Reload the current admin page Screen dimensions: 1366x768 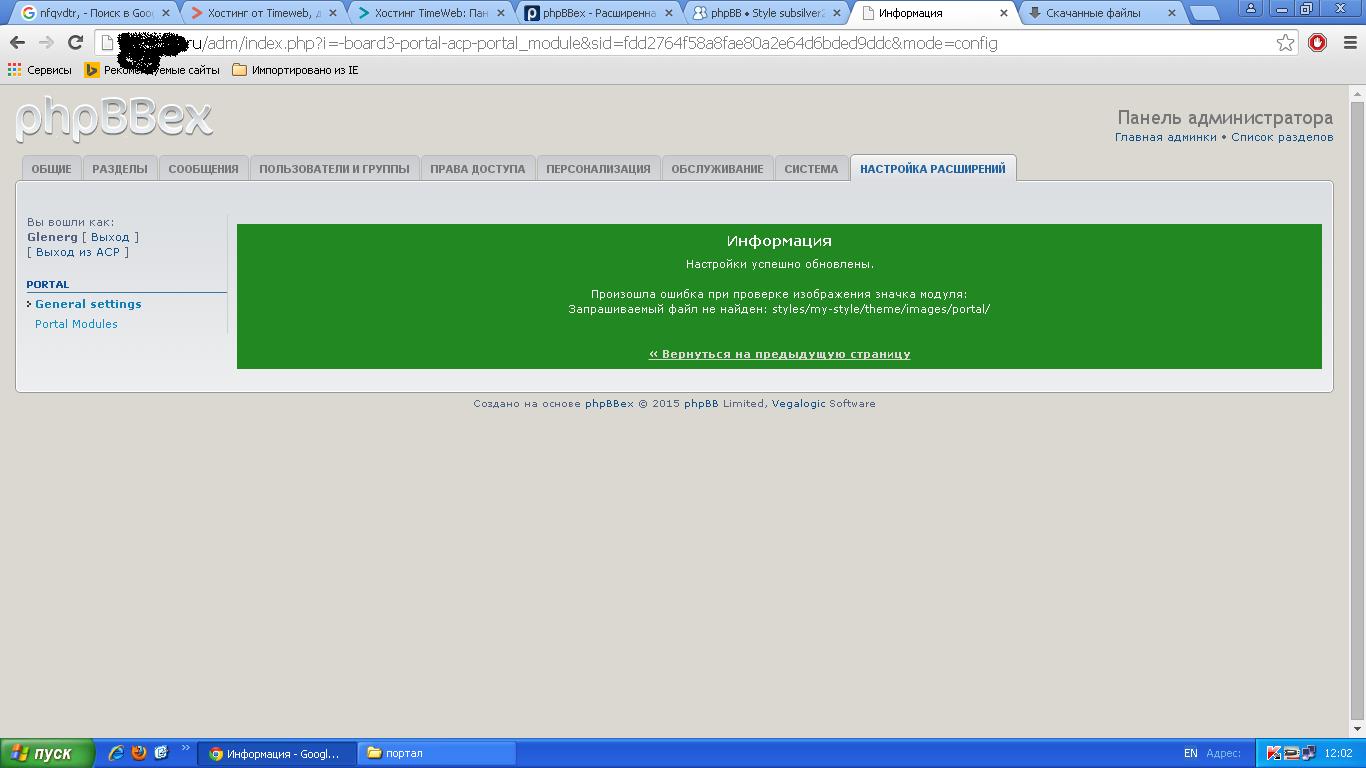75,43
